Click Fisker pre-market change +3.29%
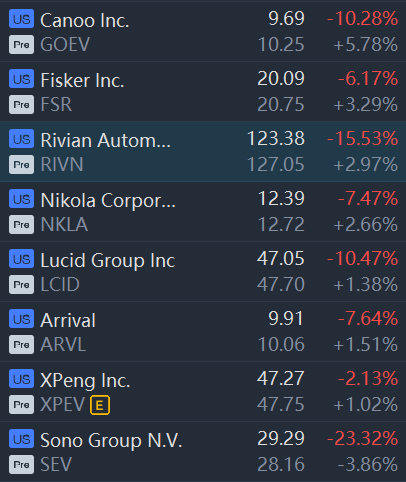Viewport: 406px width, 482px height. point(366,104)
